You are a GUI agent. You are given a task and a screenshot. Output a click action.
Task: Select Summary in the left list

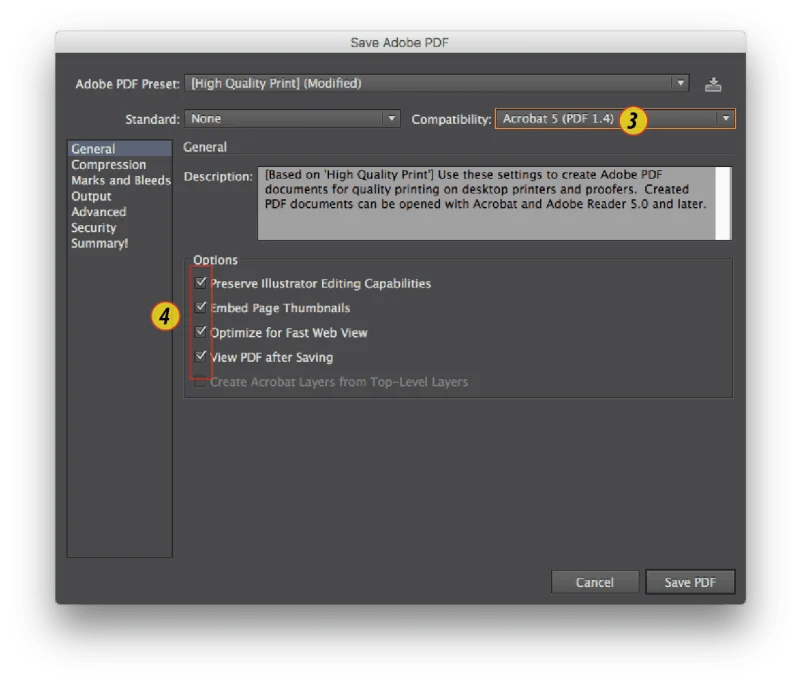(x=119, y=244)
